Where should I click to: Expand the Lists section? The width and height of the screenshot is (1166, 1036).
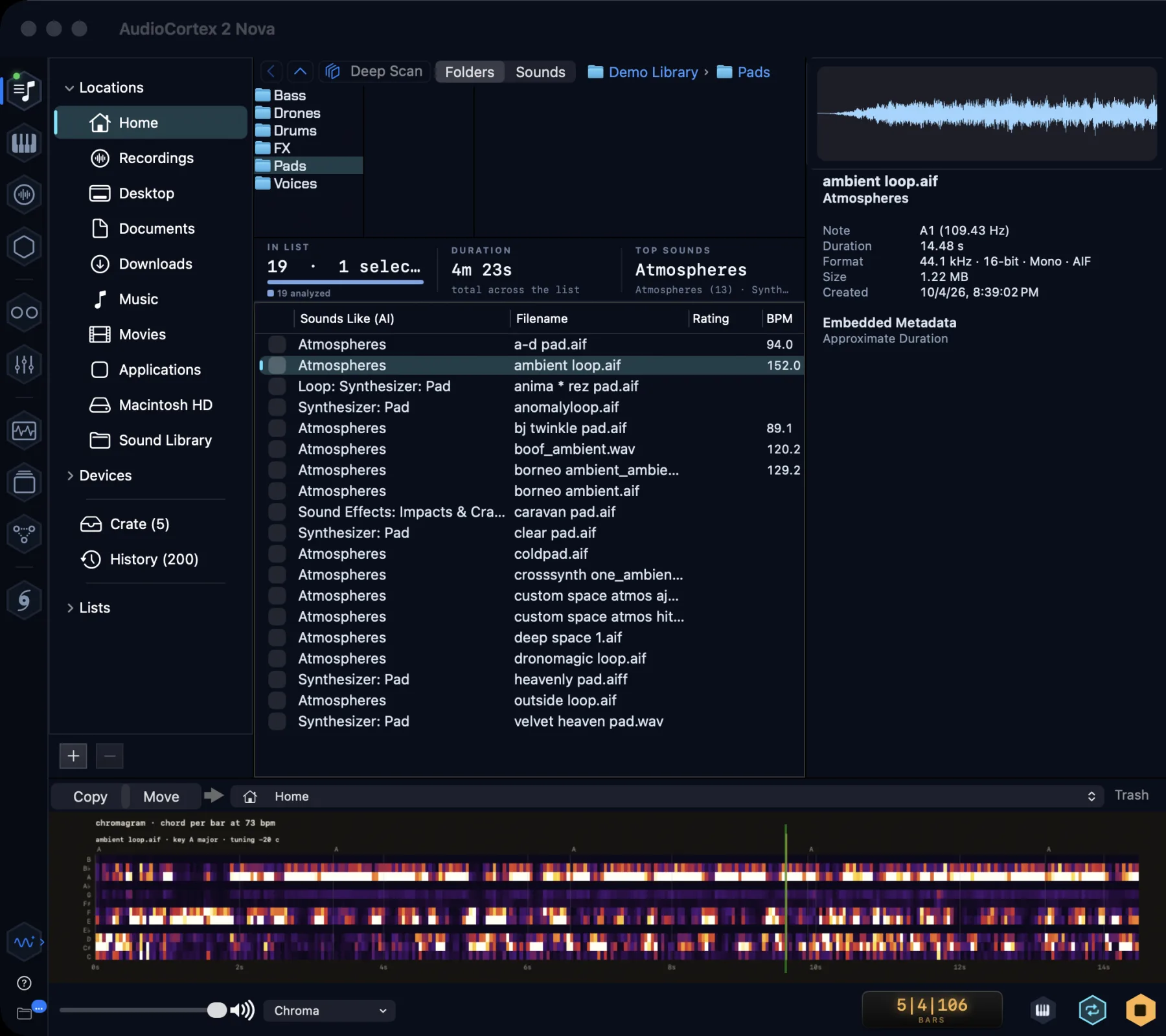[69, 608]
